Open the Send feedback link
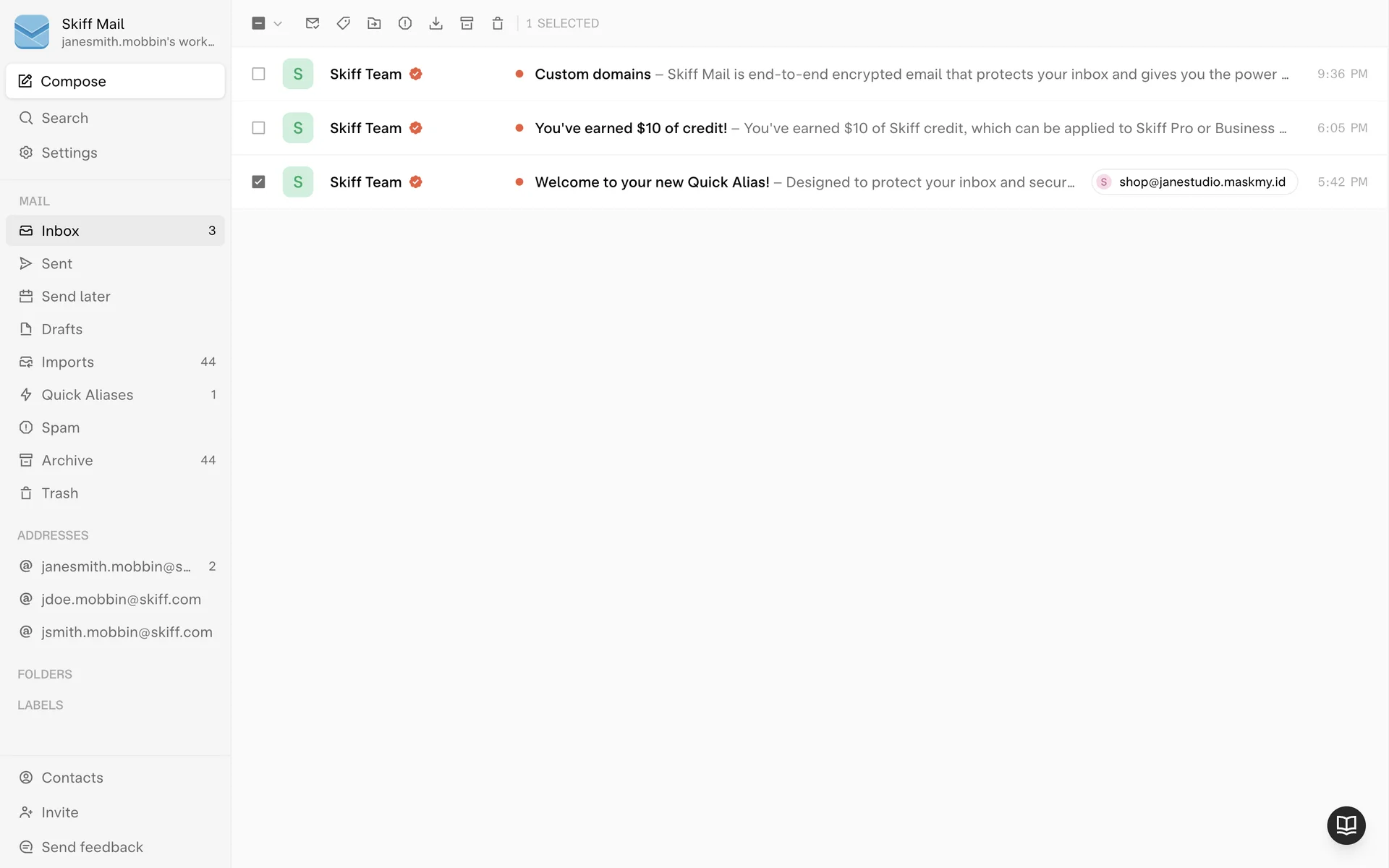Screen dimensions: 1389x868 coord(92,847)
